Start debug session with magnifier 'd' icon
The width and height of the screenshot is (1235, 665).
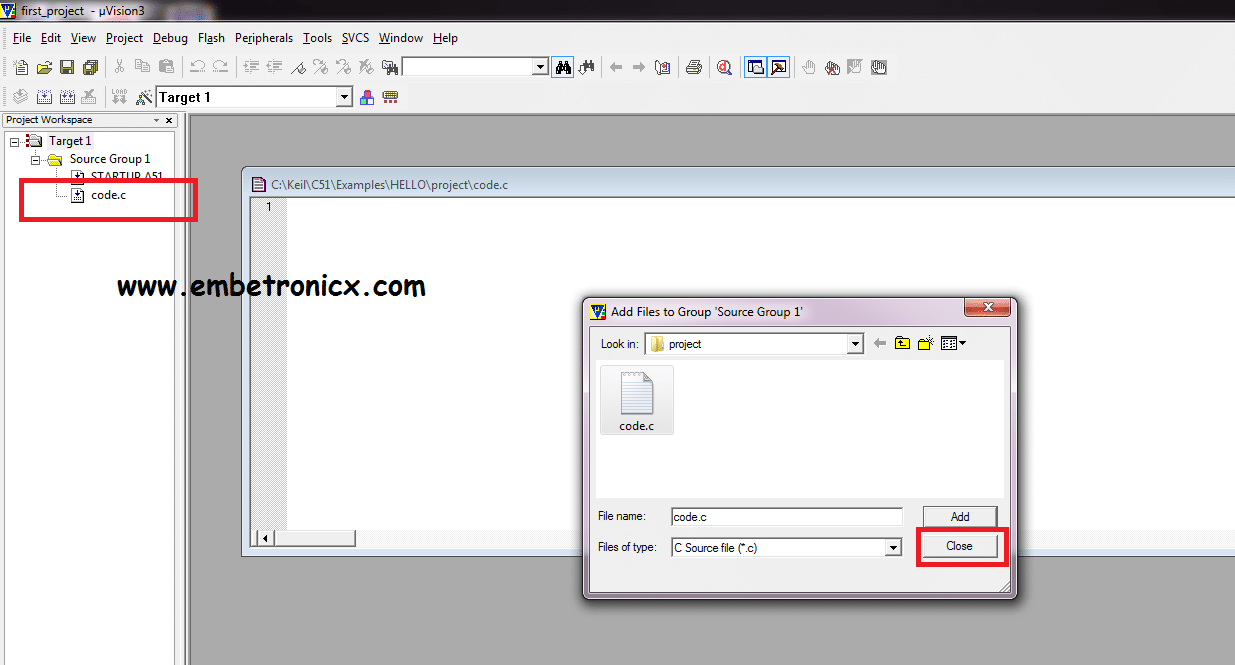click(x=724, y=67)
